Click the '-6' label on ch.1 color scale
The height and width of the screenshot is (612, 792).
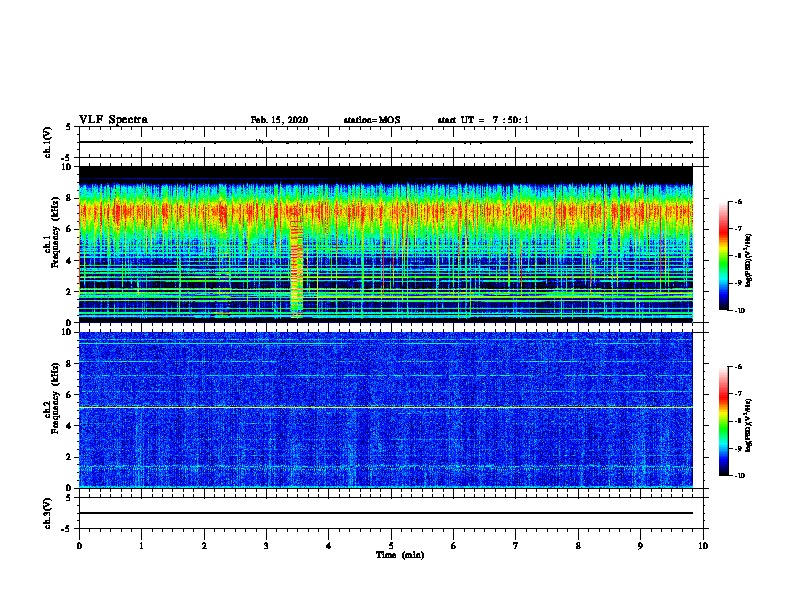[x=738, y=201]
